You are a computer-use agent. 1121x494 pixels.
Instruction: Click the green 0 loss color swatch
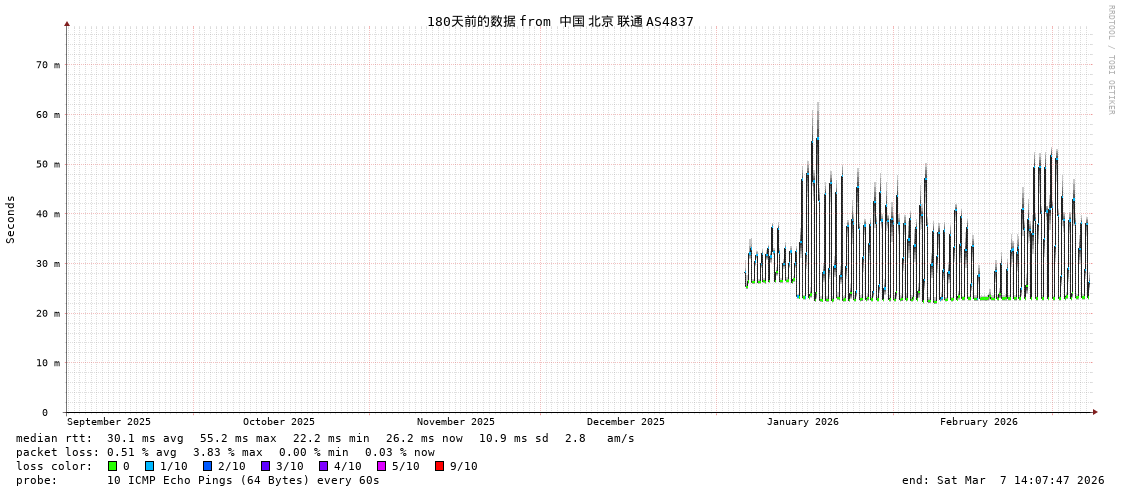click(x=112, y=466)
